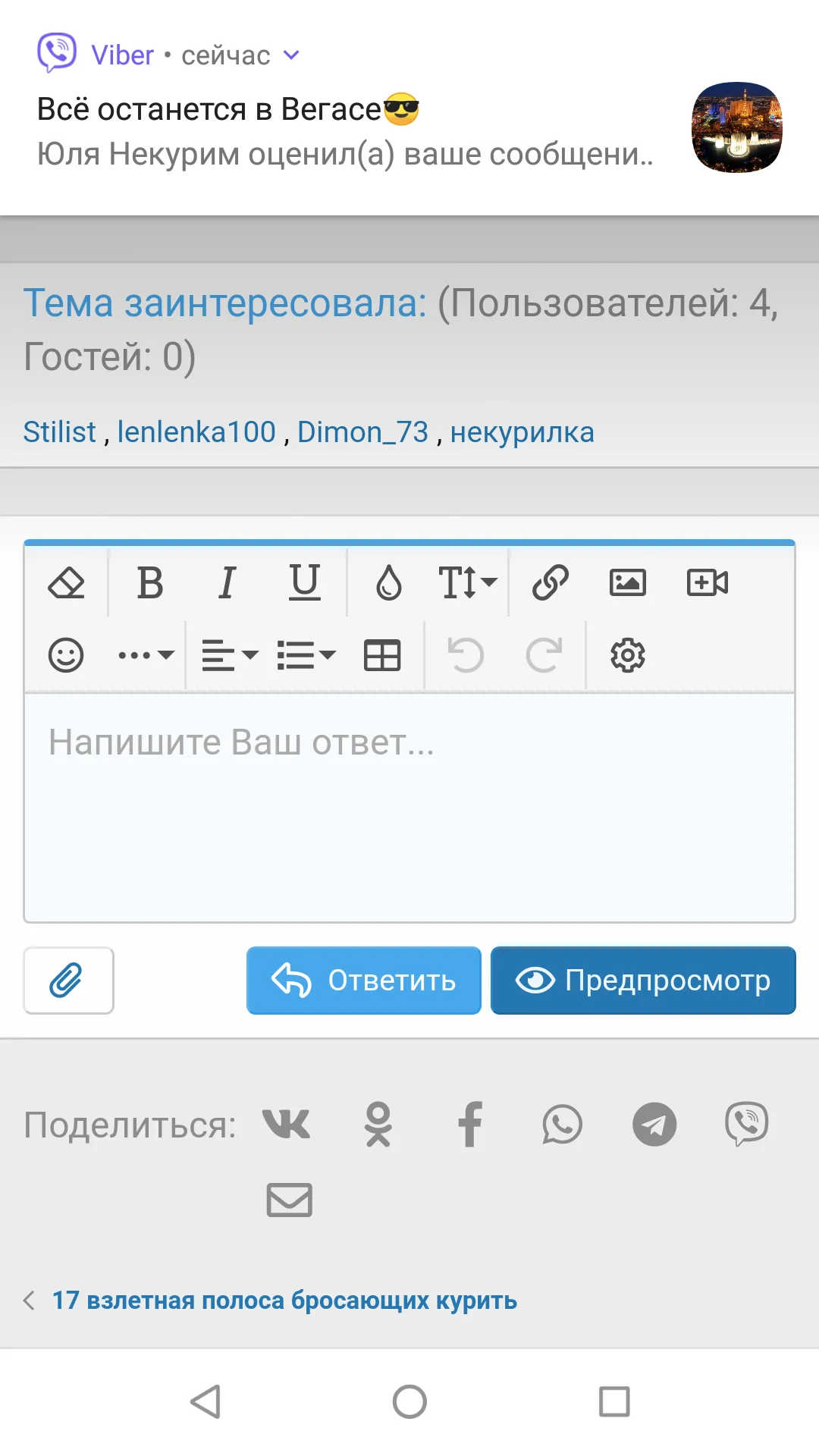The width and height of the screenshot is (819, 1456).
Task: Attach a file with paperclip button
Action: [x=68, y=981]
